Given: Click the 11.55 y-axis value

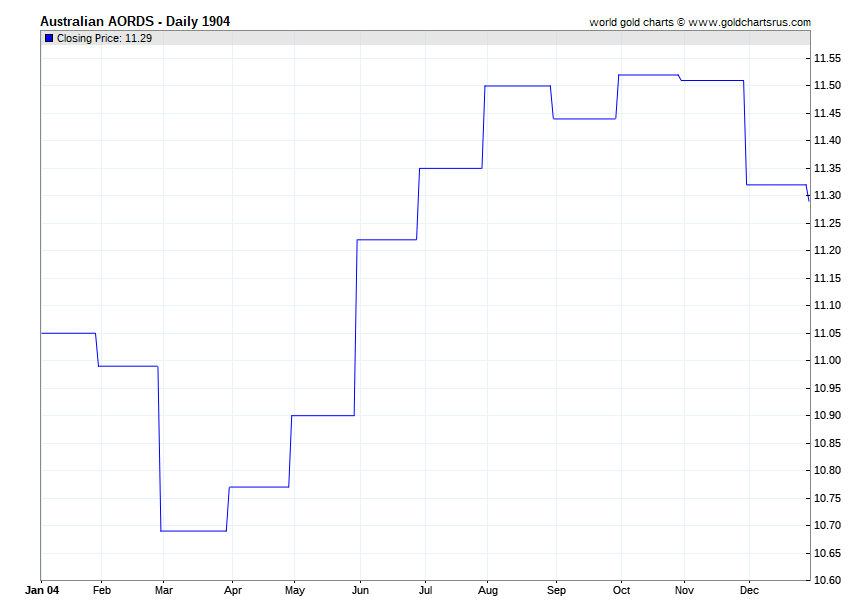Looking at the screenshot, I should 827,58.
